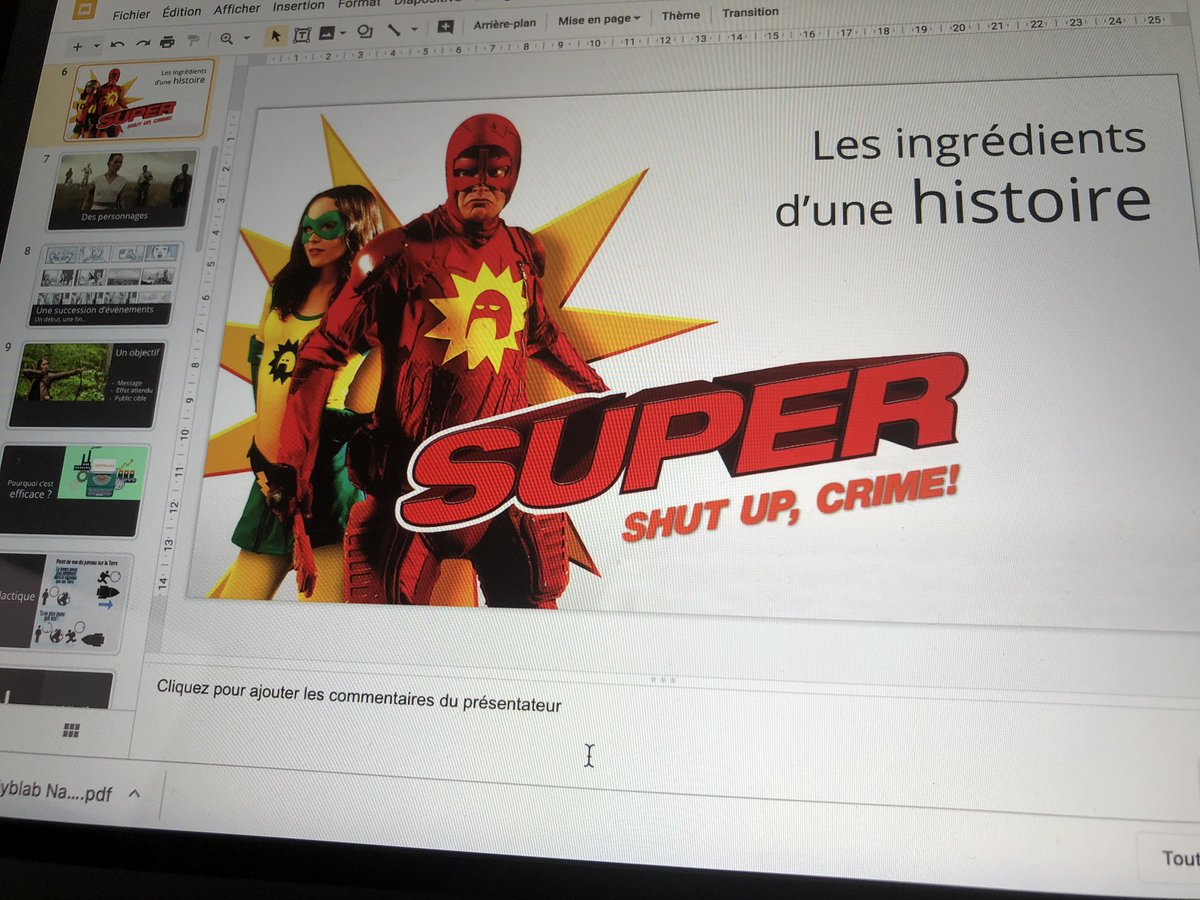The height and width of the screenshot is (900, 1200).
Task: Add a new slide with plus icon
Action: pos(77,47)
